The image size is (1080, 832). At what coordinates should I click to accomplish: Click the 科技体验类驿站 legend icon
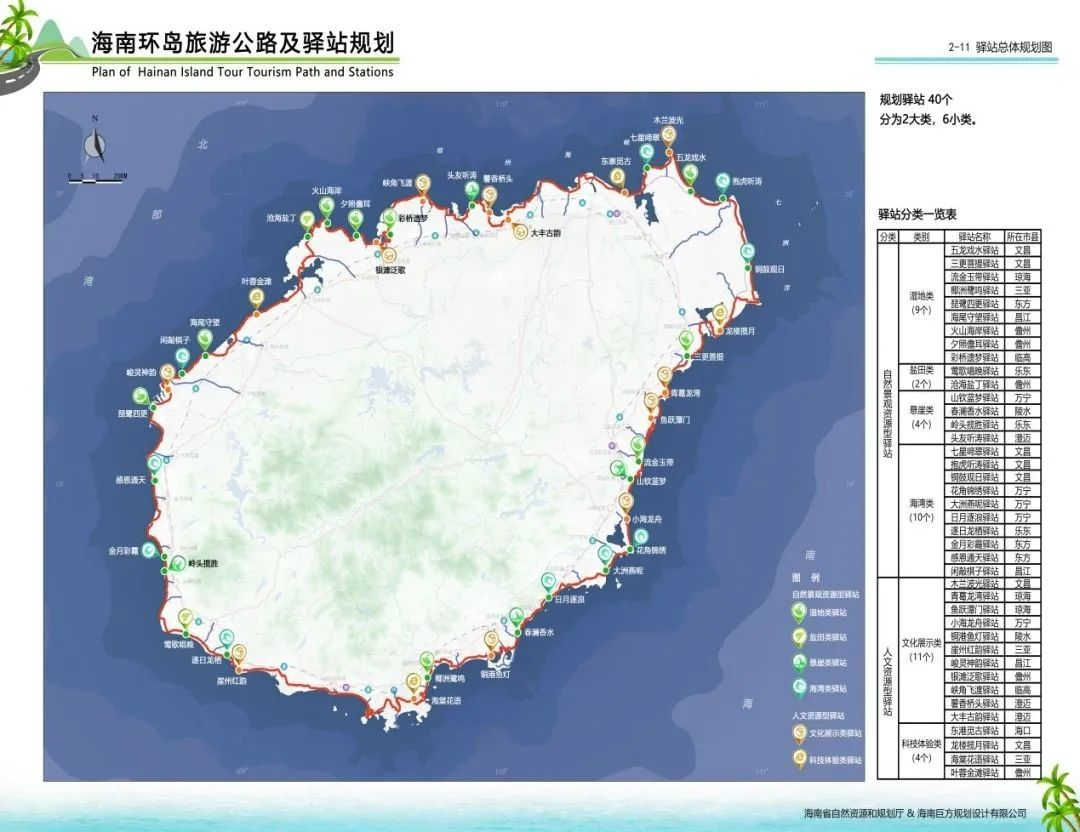[x=798, y=759]
